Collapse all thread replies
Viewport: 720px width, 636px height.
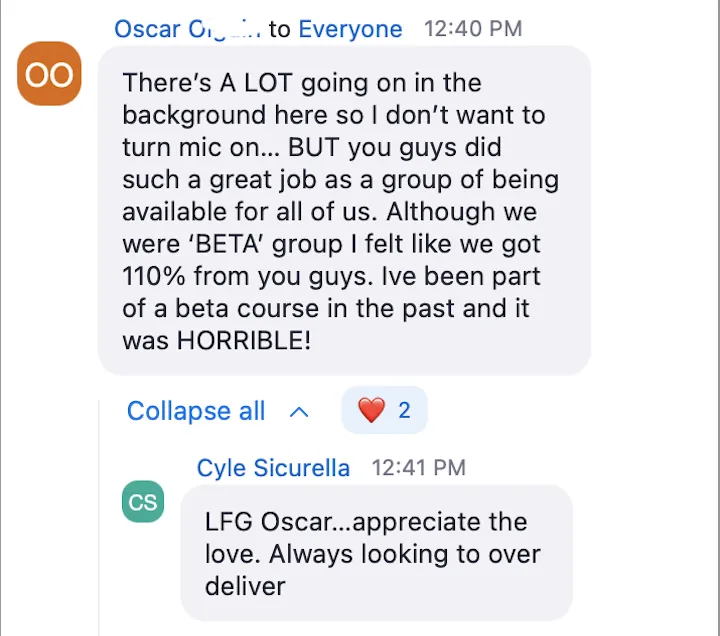(196, 411)
